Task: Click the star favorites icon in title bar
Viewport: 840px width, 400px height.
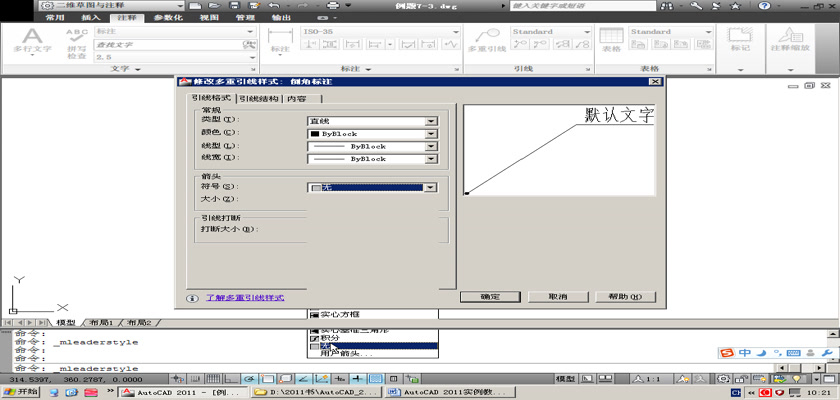Action: point(736,6)
